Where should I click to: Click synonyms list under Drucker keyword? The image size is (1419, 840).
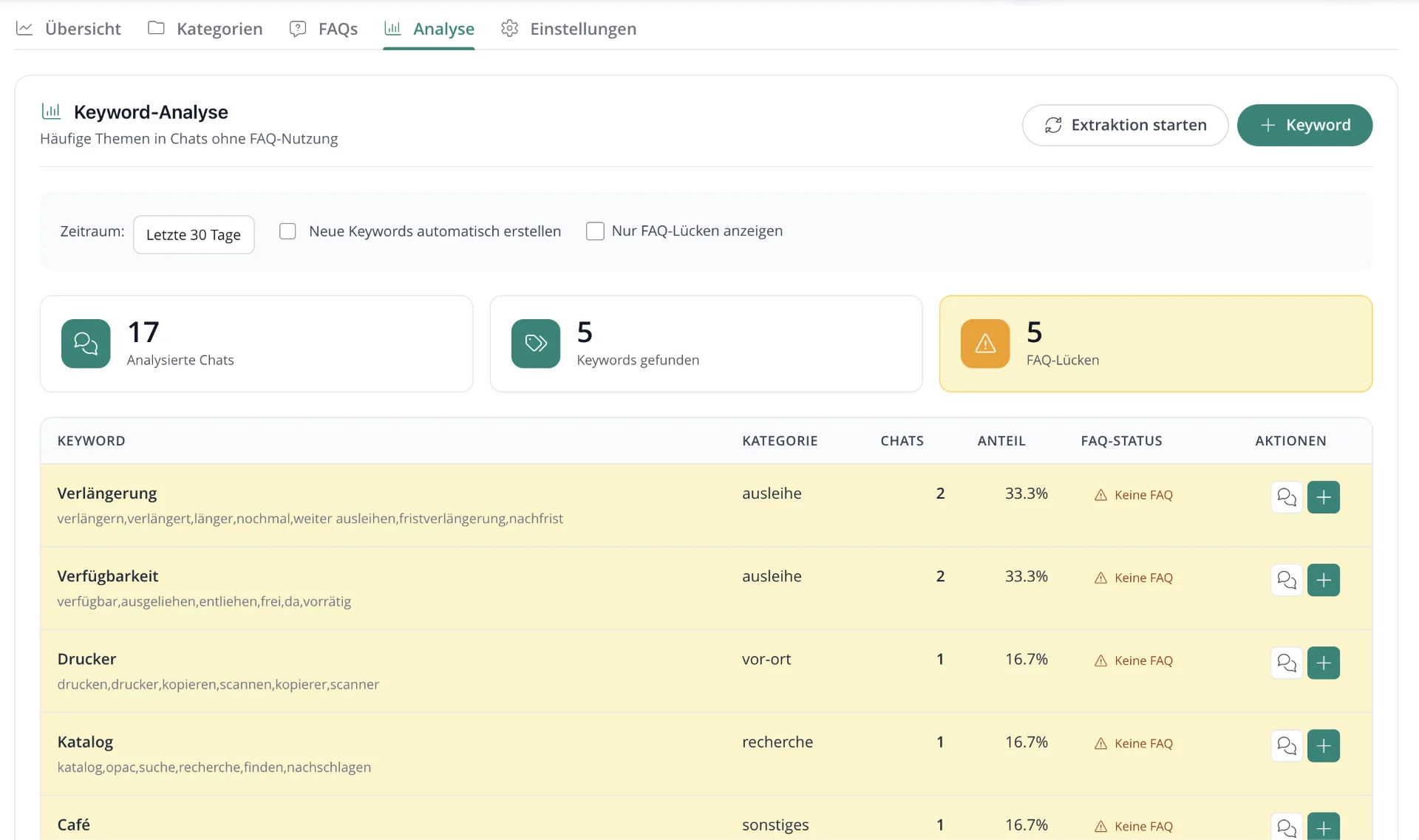point(218,685)
